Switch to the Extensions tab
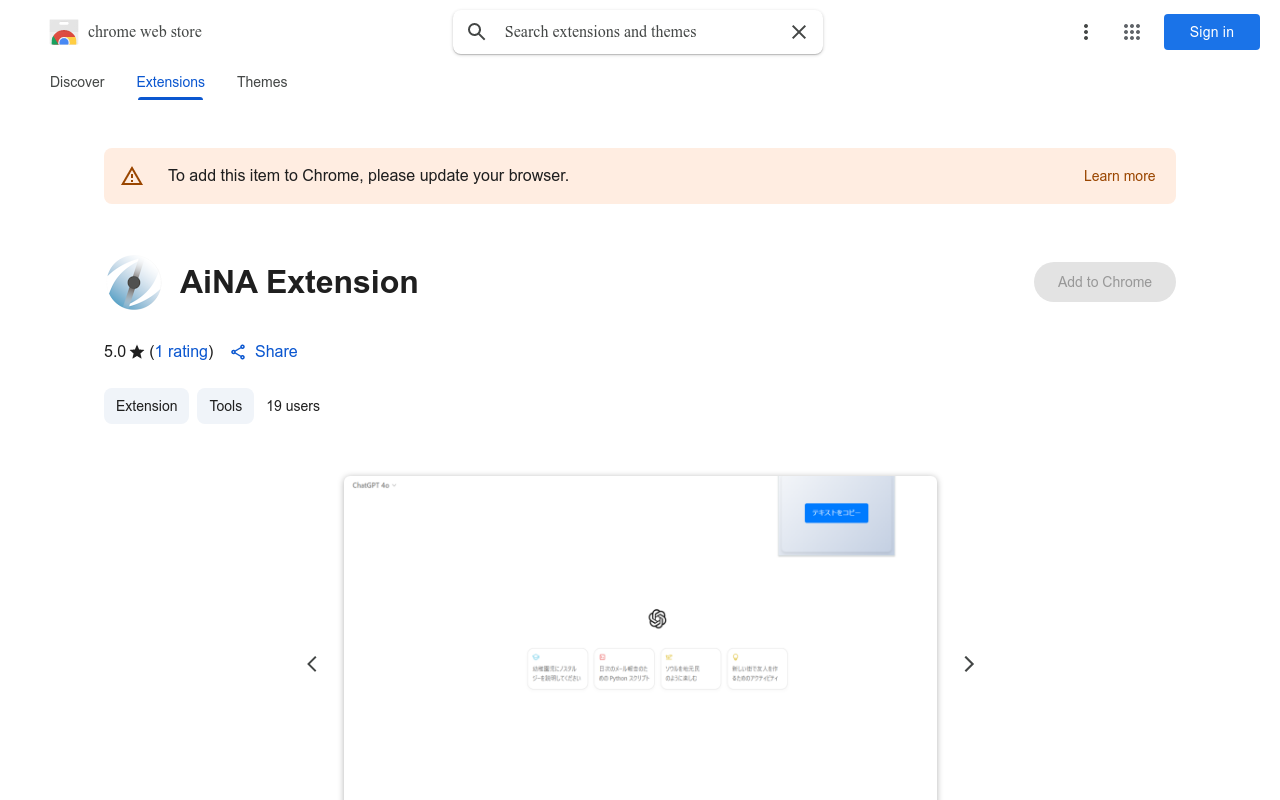 point(170,82)
